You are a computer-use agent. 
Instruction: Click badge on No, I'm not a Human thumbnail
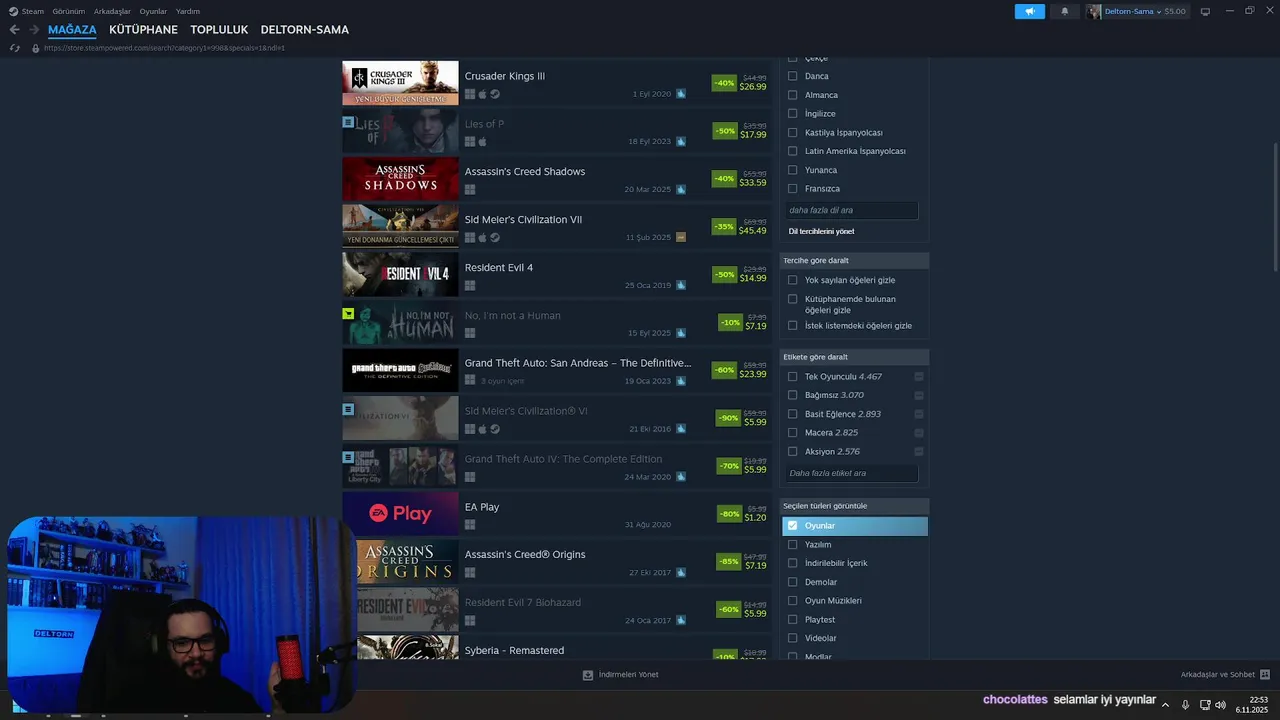pos(348,314)
